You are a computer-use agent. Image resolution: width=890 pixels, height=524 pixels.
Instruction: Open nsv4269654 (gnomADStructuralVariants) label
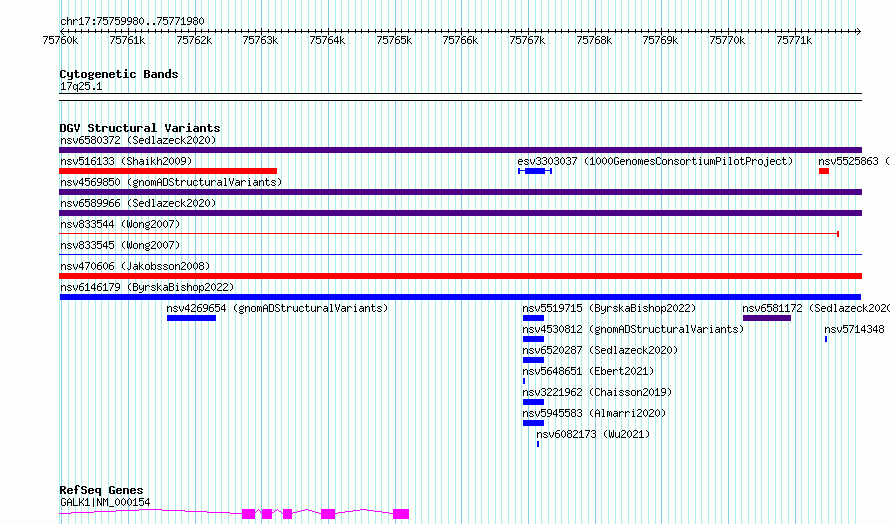click(x=277, y=308)
